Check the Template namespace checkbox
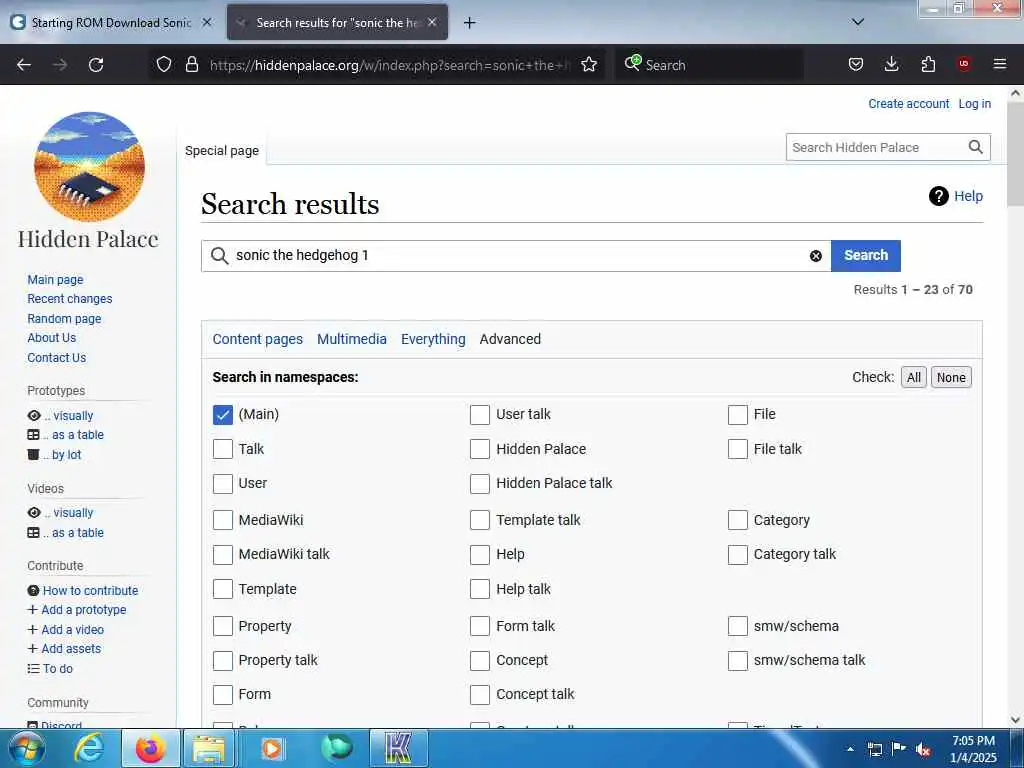The image size is (1024, 768). 223,589
